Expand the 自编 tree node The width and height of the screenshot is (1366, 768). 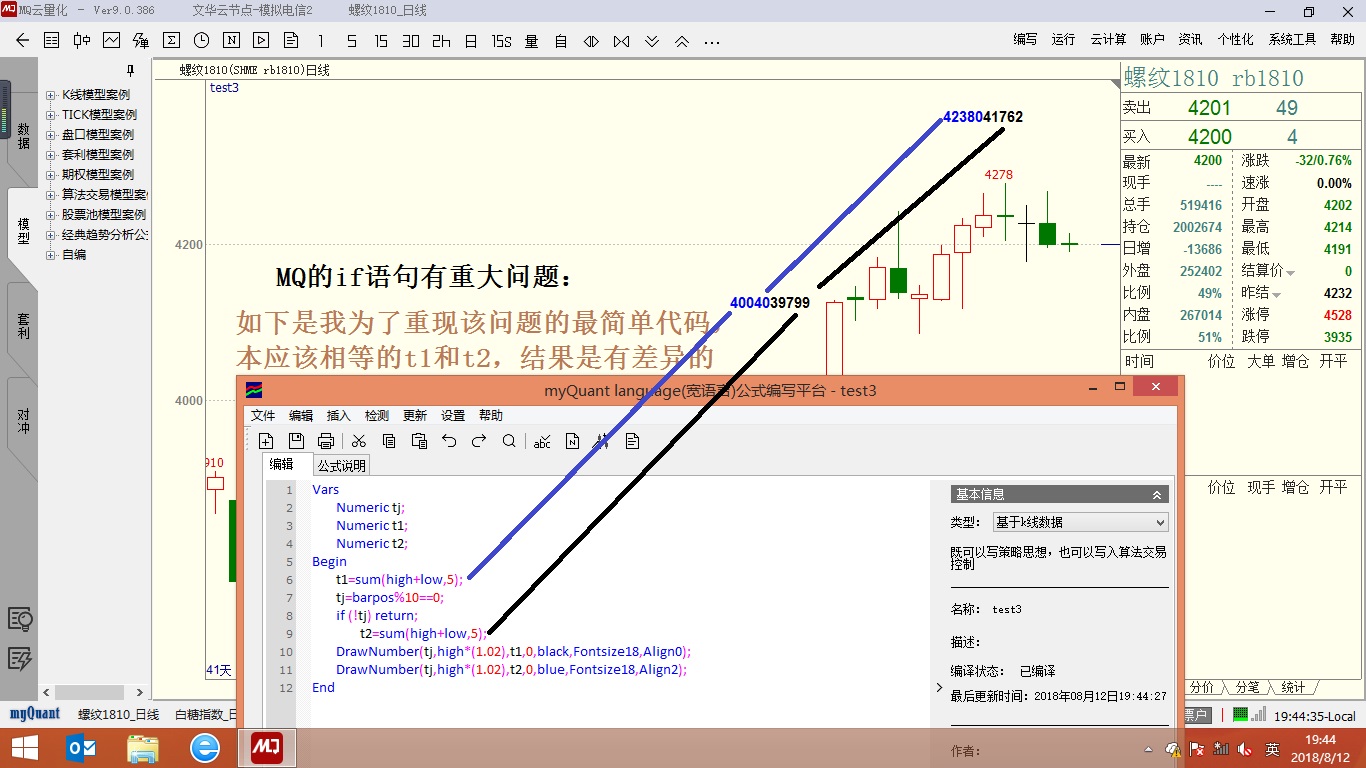[x=51, y=255]
